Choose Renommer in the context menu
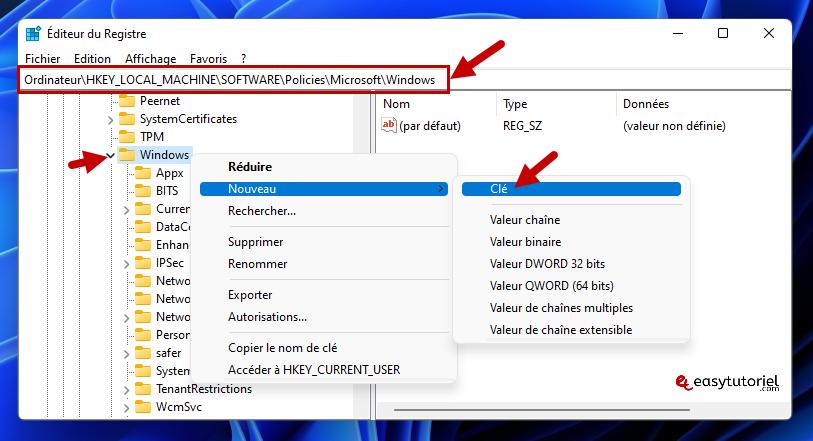 pos(324,264)
